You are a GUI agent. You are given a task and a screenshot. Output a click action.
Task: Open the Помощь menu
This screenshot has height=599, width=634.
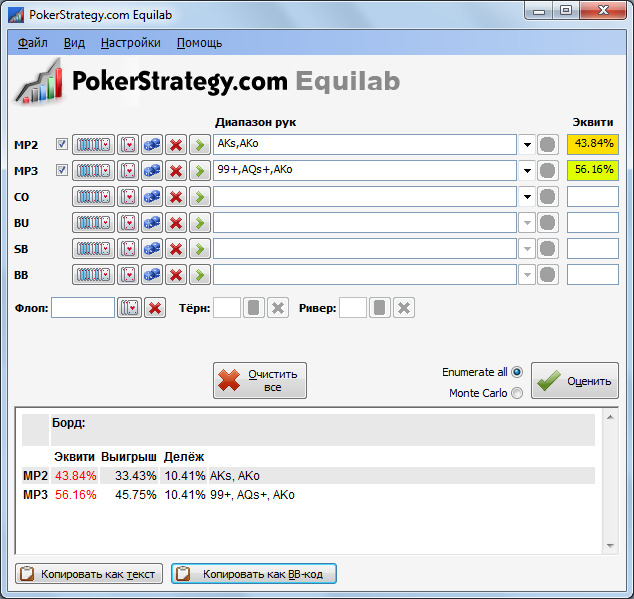pyautogui.click(x=199, y=42)
